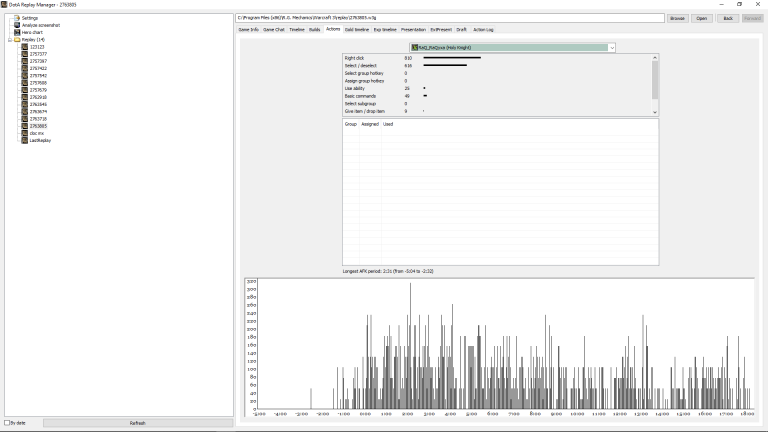The width and height of the screenshot is (768, 432).
Task: Select replay 2763674 in the tree
Action: click(38, 112)
